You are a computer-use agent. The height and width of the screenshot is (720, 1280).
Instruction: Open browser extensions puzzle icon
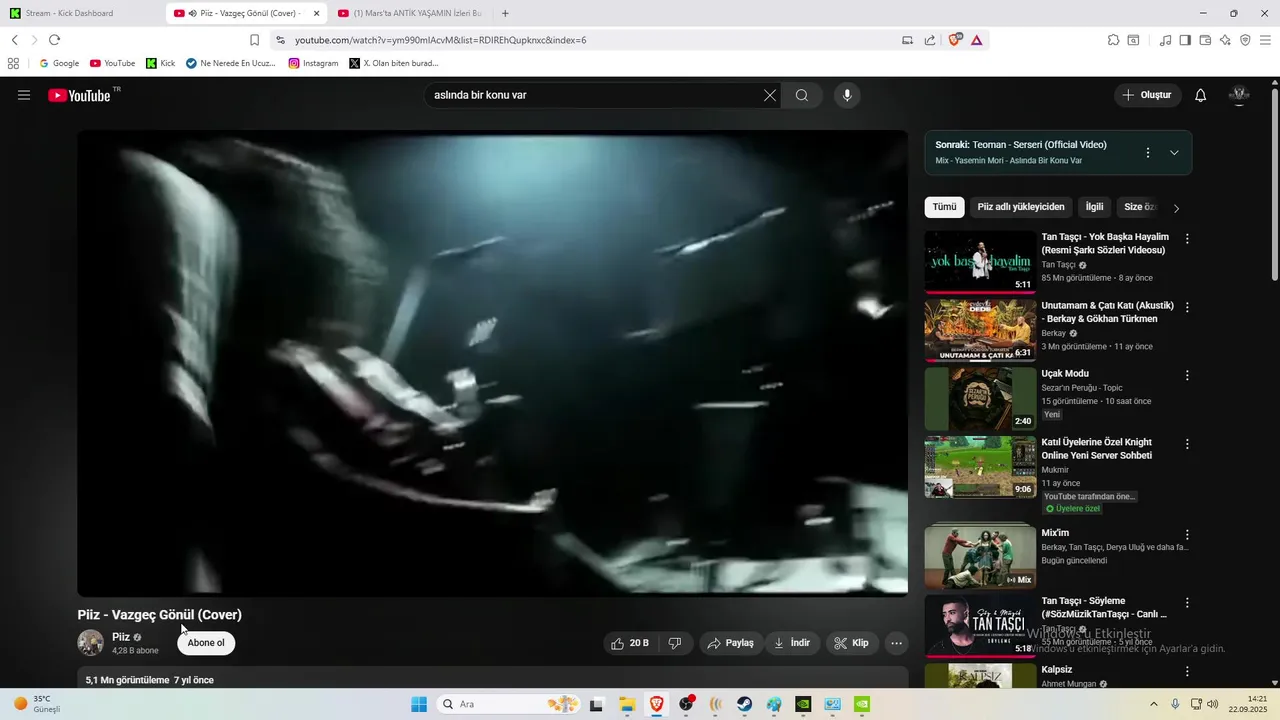coord(1113,40)
